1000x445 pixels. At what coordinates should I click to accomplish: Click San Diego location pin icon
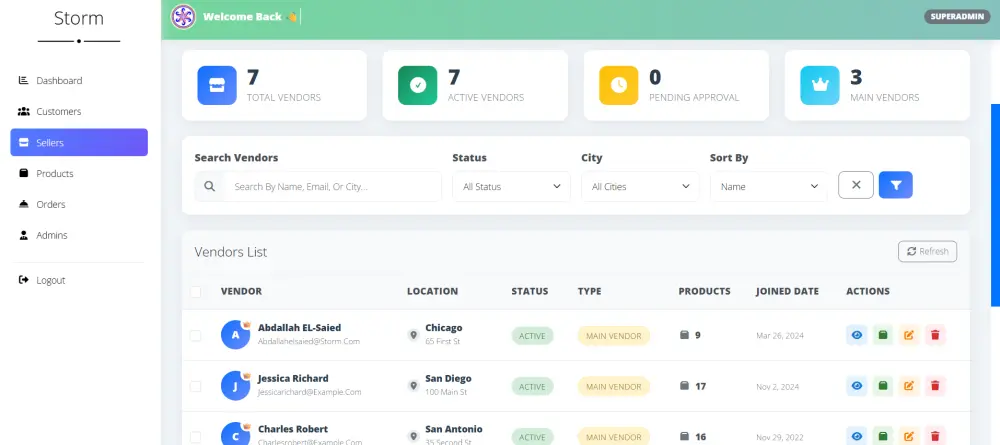point(413,386)
